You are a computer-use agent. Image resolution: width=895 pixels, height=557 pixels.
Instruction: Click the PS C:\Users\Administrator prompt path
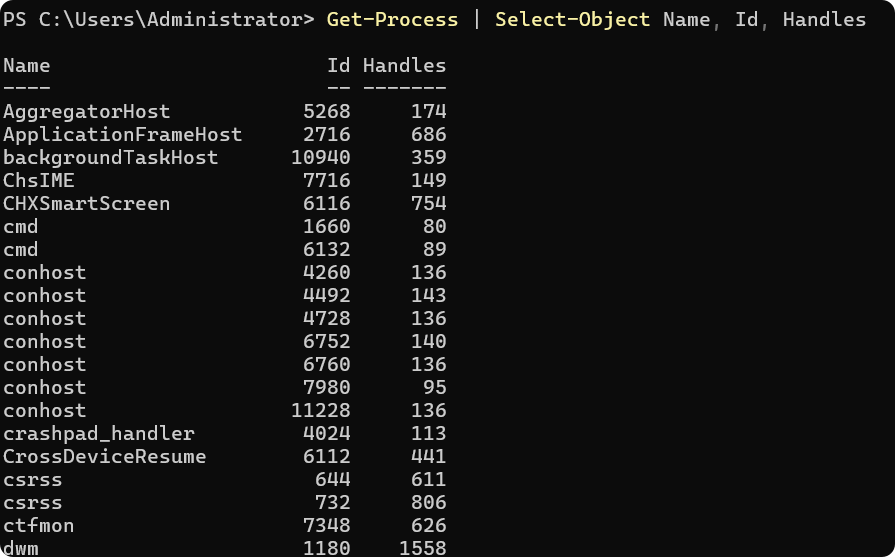pyautogui.click(x=158, y=20)
